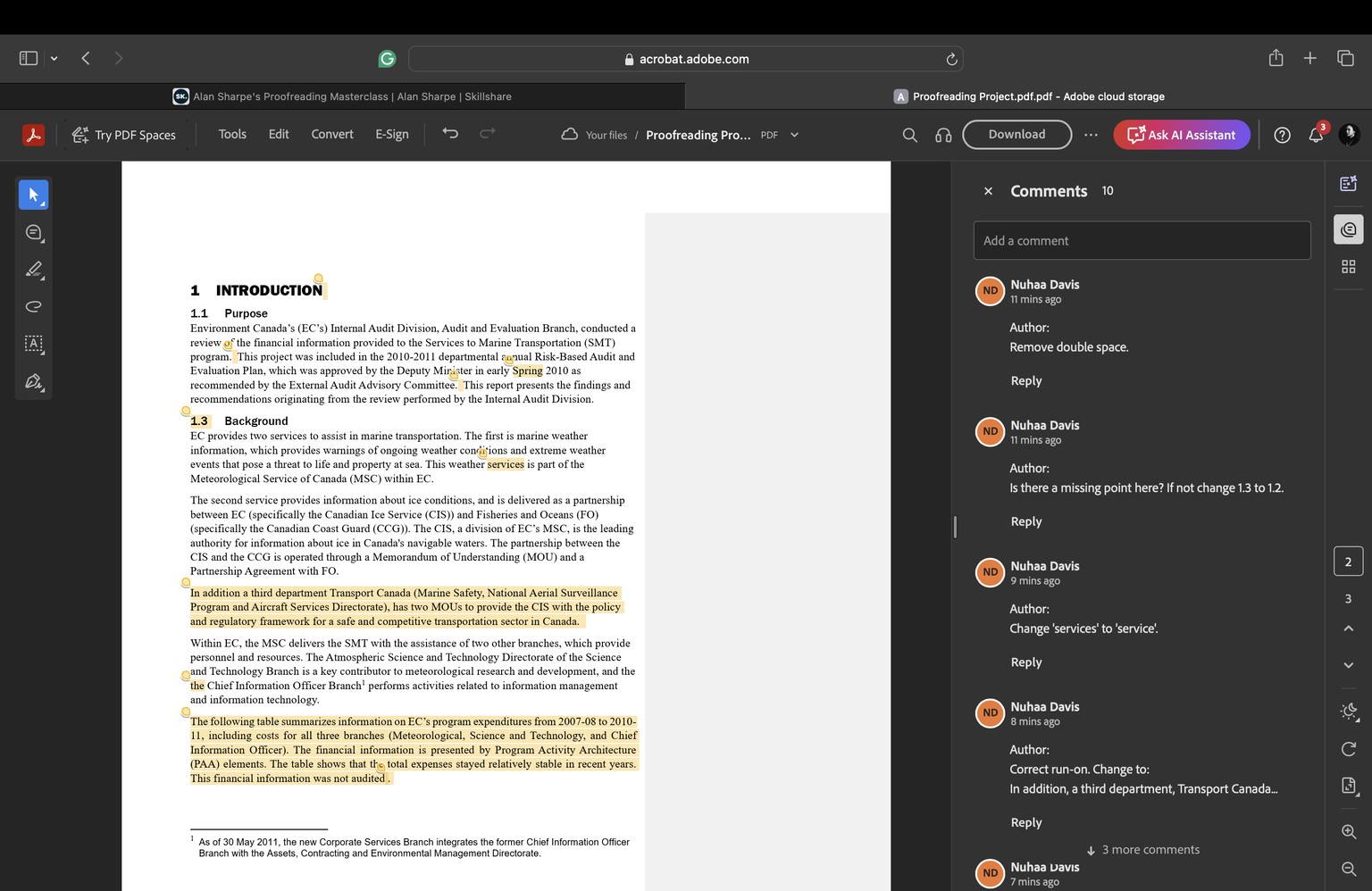1372x891 pixels.
Task: Show browser tab overview
Action: pyautogui.click(x=1345, y=58)
